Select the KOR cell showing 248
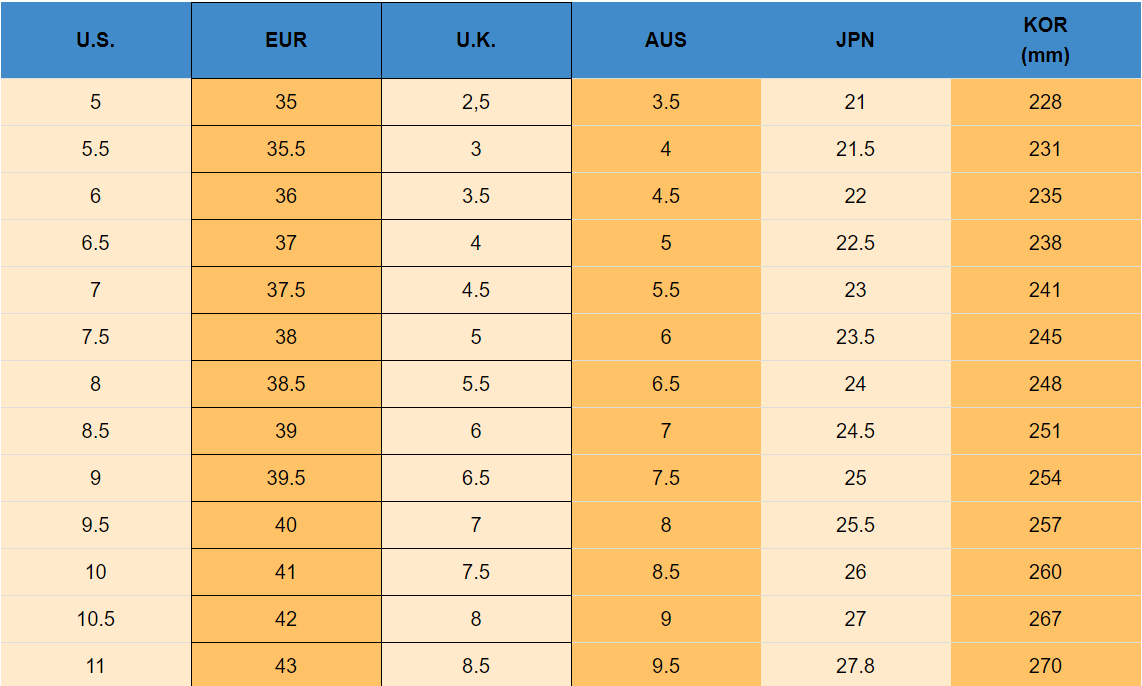This screenshot has width=1142, height=686. click(x=1045, y=384)
